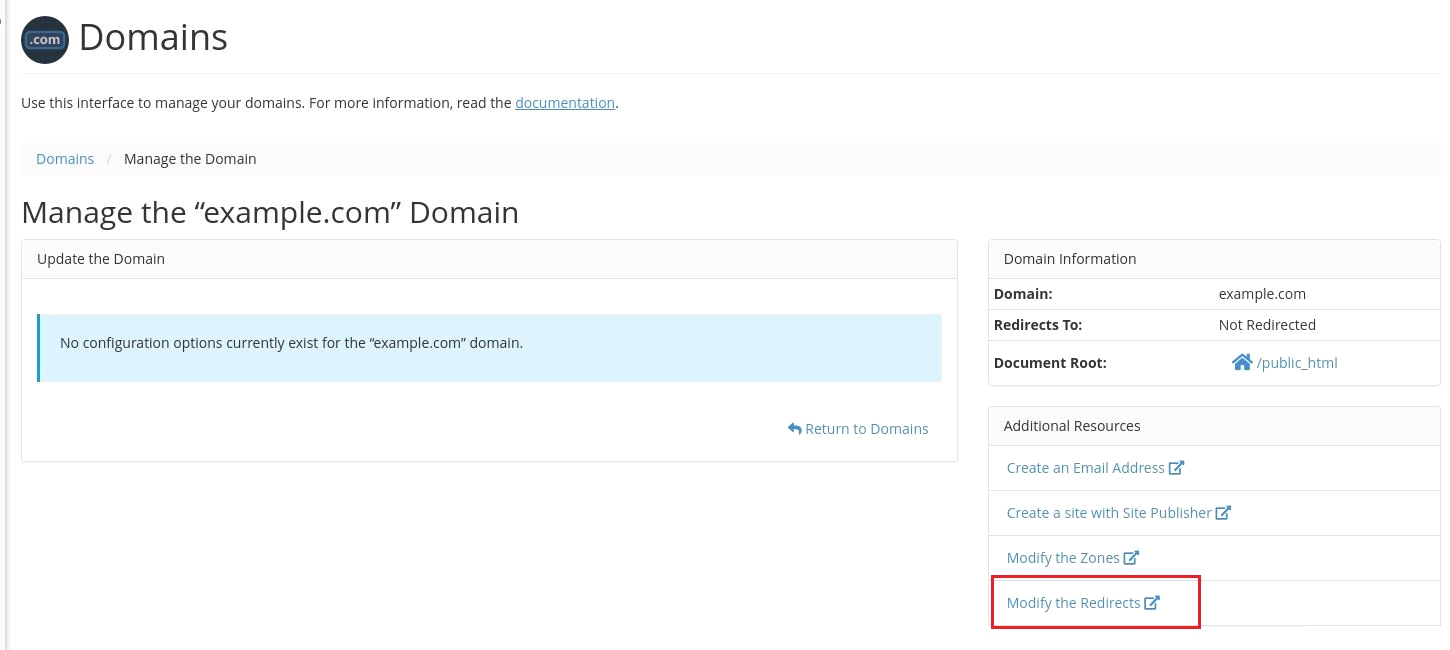Click the .com Domains page icon
The width and height of the screenshot is (1450, 650).
(44, 40)
